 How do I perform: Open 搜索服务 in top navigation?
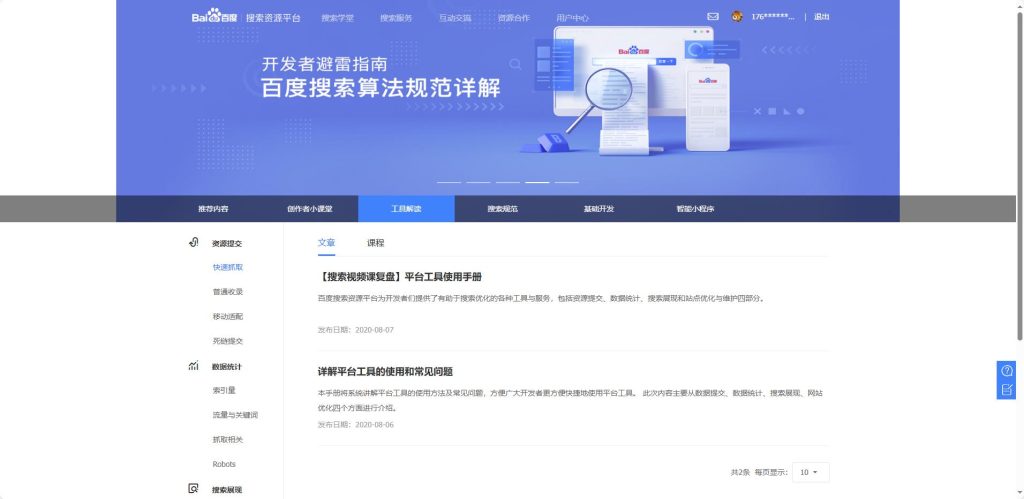point(396,18)
